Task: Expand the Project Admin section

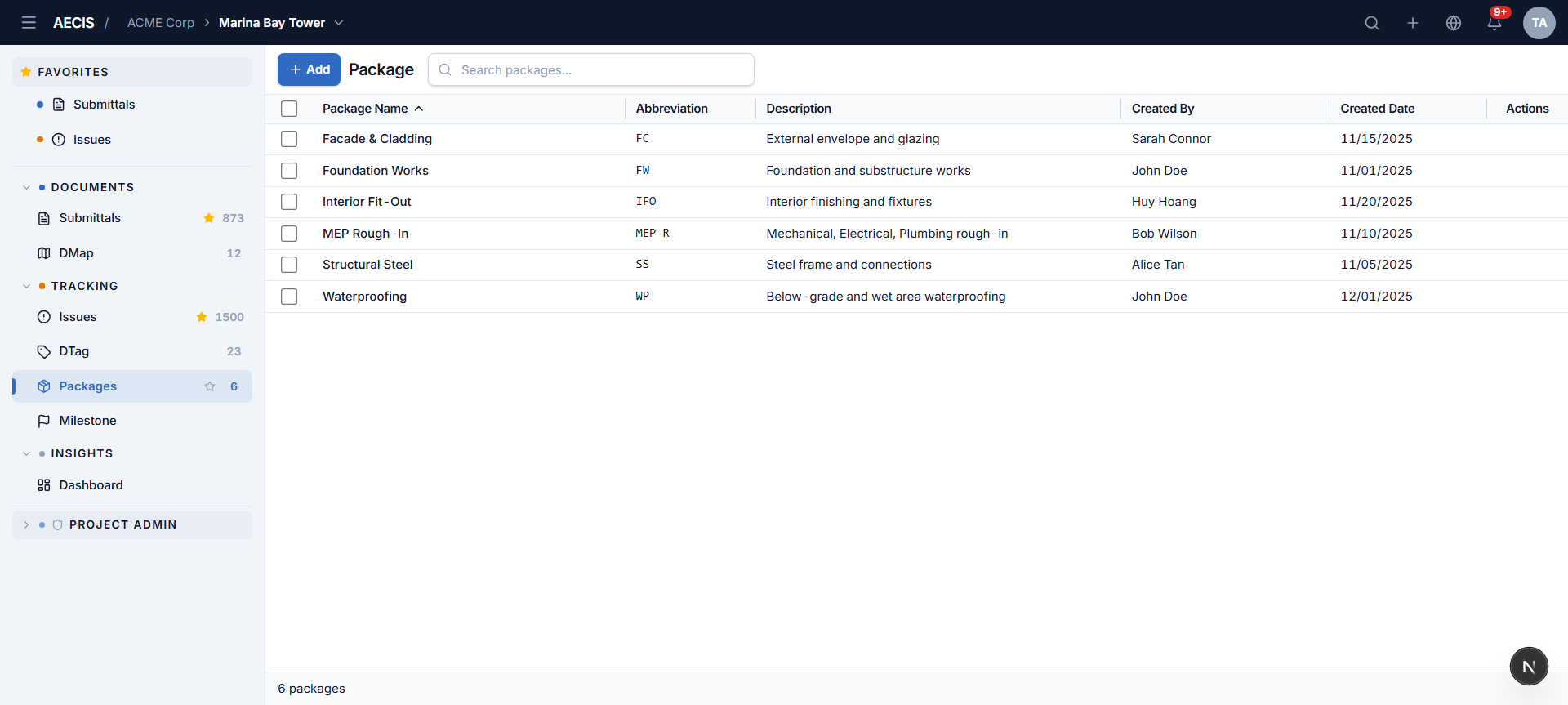Action: tap(26, 524)
